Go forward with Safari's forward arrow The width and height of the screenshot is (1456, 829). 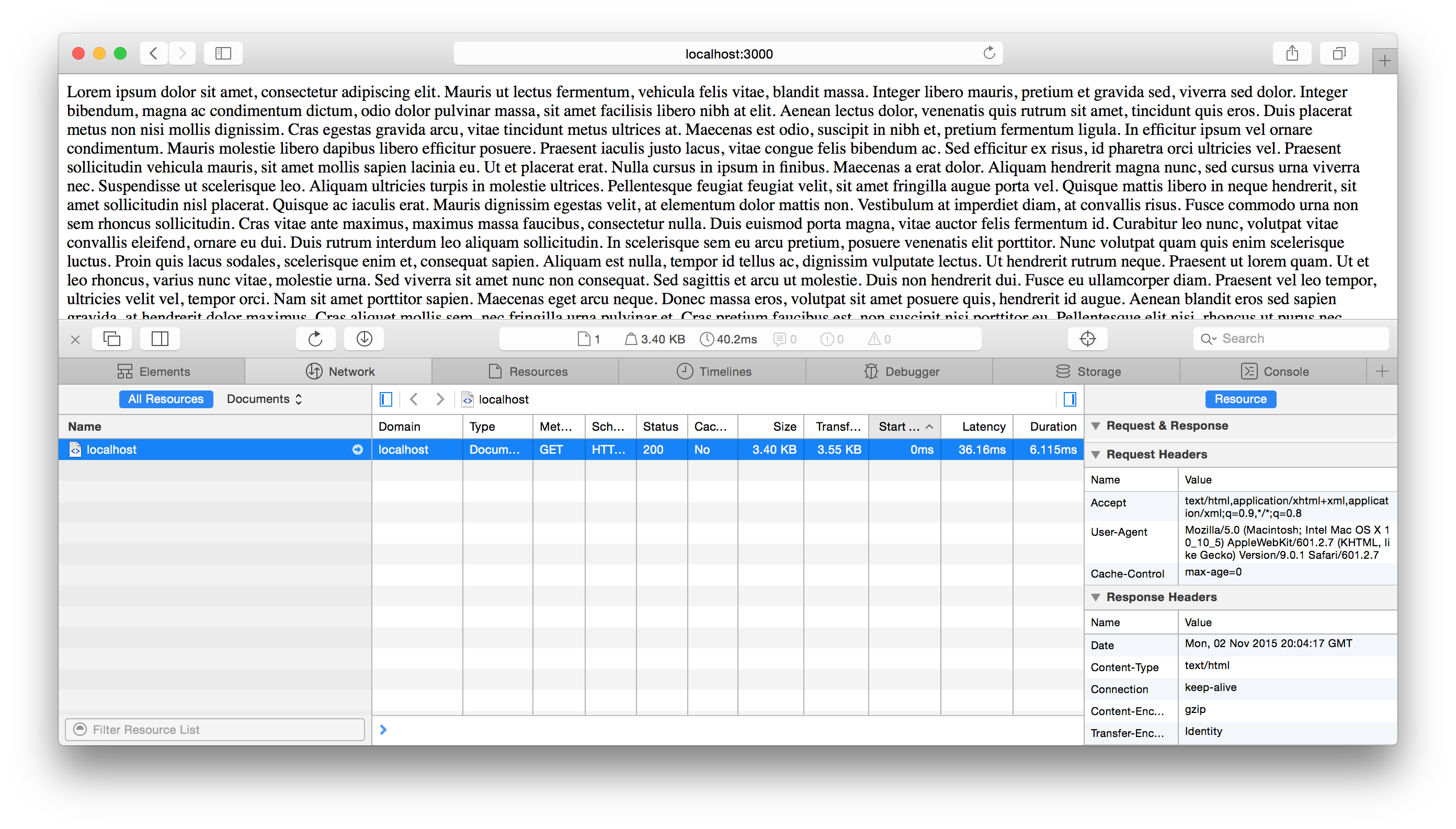pos(181,53)
